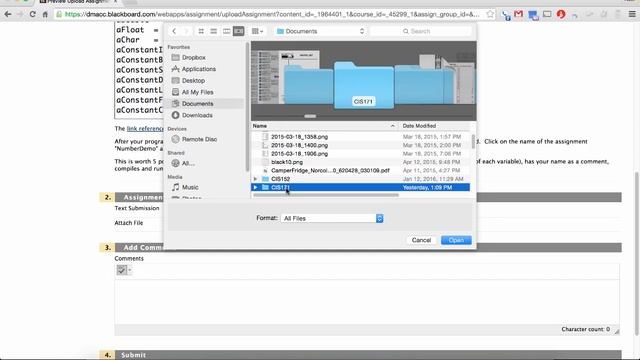640x360 pixels.
Task: Toggle the spell check icon in Comments
Action: tap(122, 270)
